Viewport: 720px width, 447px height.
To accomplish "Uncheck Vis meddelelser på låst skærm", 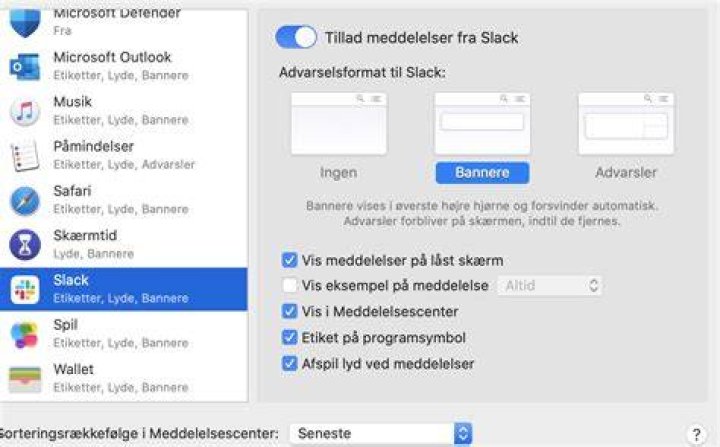I will coord(289,260).
